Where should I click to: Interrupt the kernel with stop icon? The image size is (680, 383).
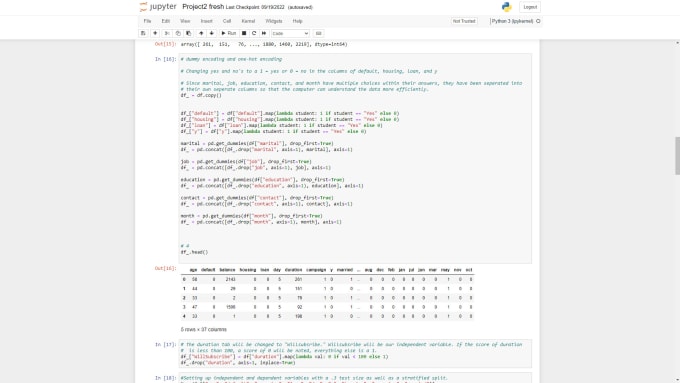pos(244,33)
